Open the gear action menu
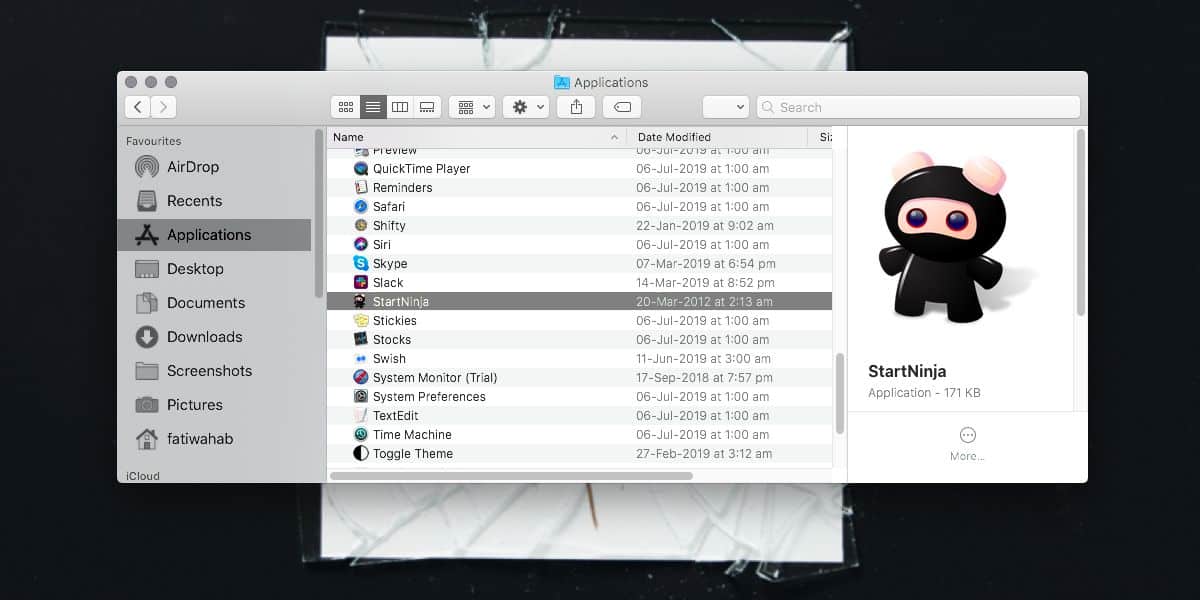 (526, 107)
